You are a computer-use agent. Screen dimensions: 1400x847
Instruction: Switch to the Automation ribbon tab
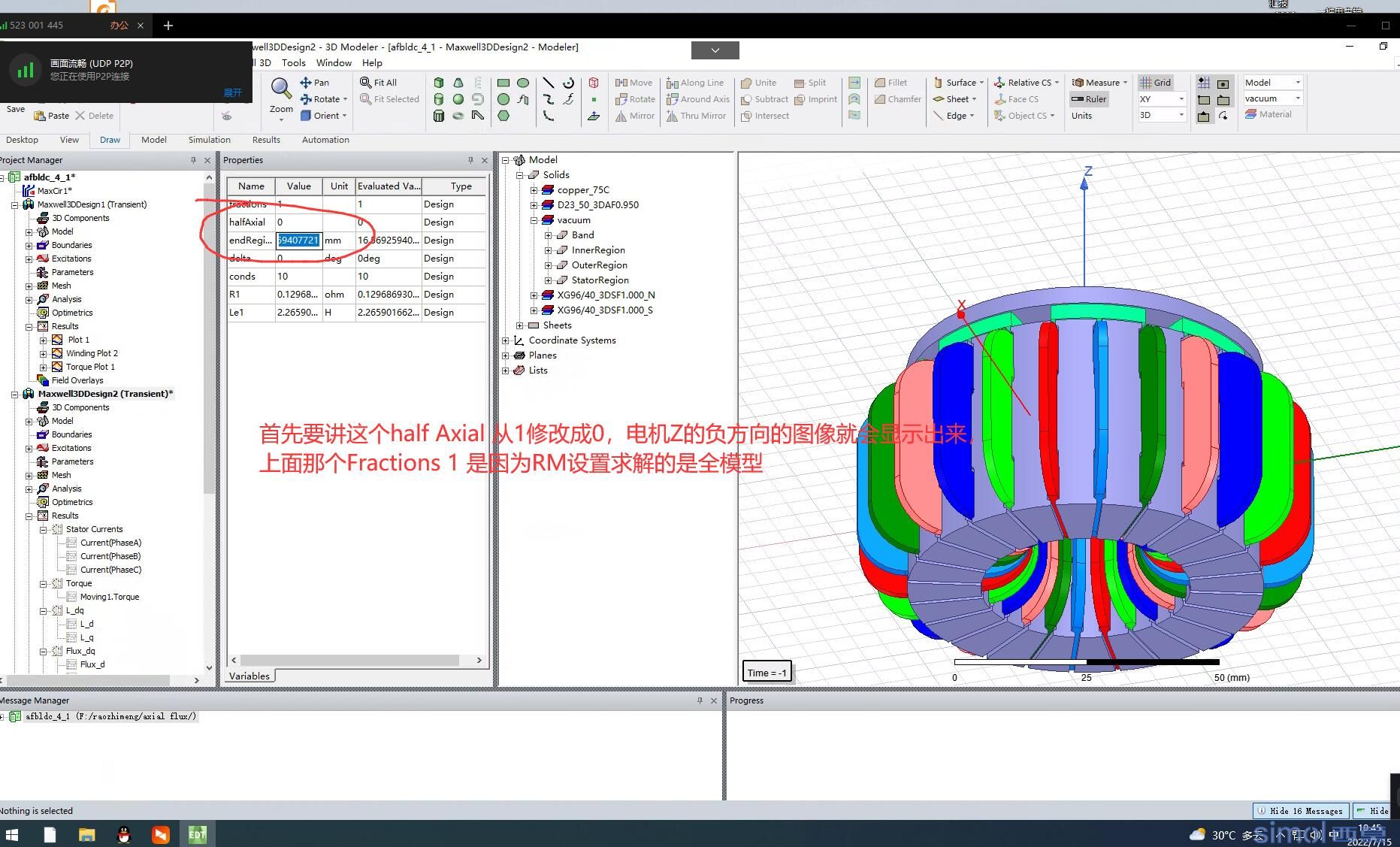[x=325, y=140]
